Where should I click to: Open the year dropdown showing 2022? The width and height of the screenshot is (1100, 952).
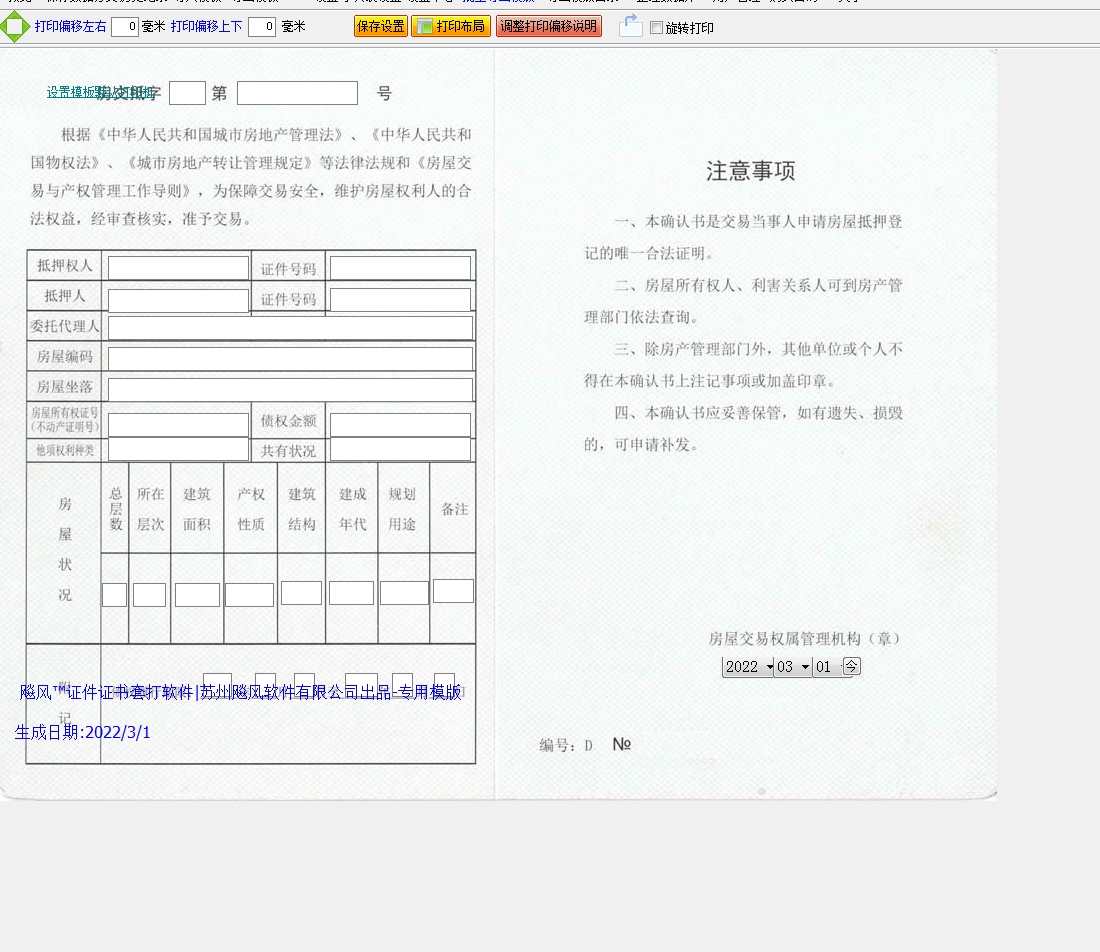(748, 667)
